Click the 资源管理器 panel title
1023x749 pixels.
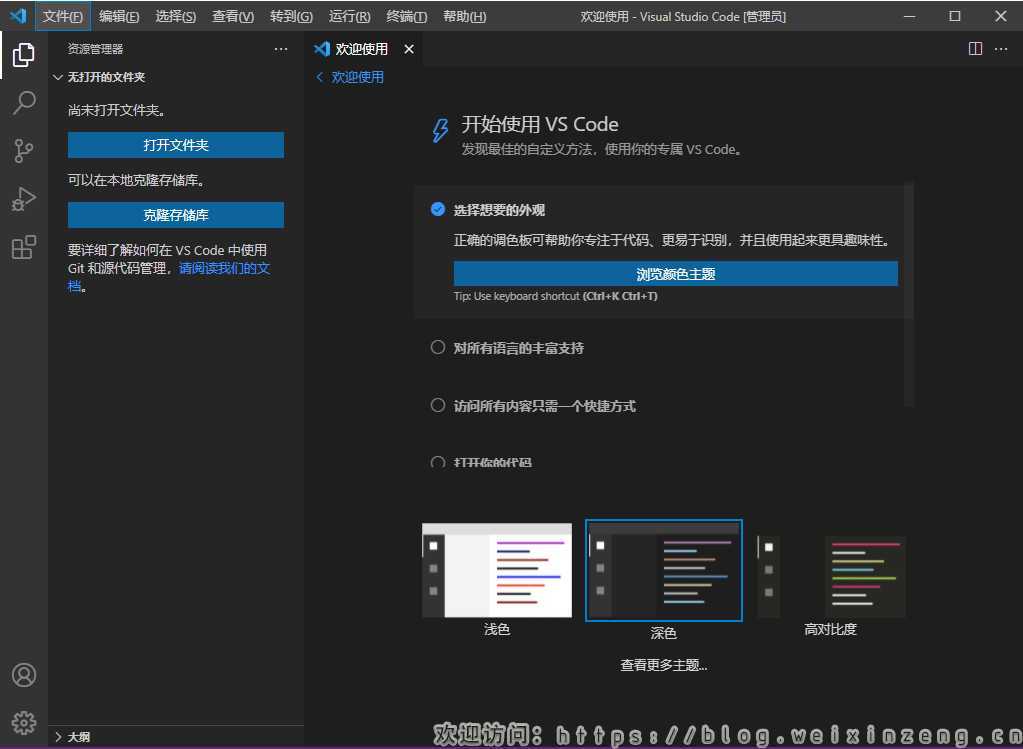point(95,49)
